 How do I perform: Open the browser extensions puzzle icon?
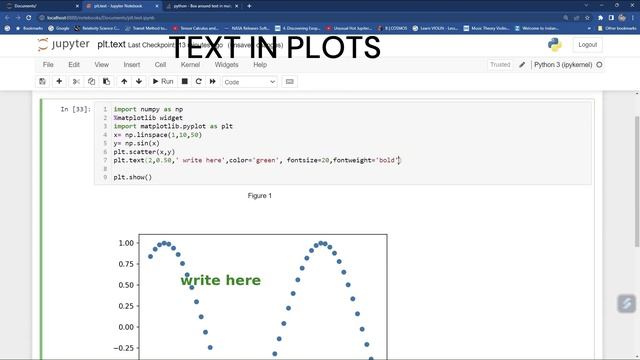[x=600, y=18]
